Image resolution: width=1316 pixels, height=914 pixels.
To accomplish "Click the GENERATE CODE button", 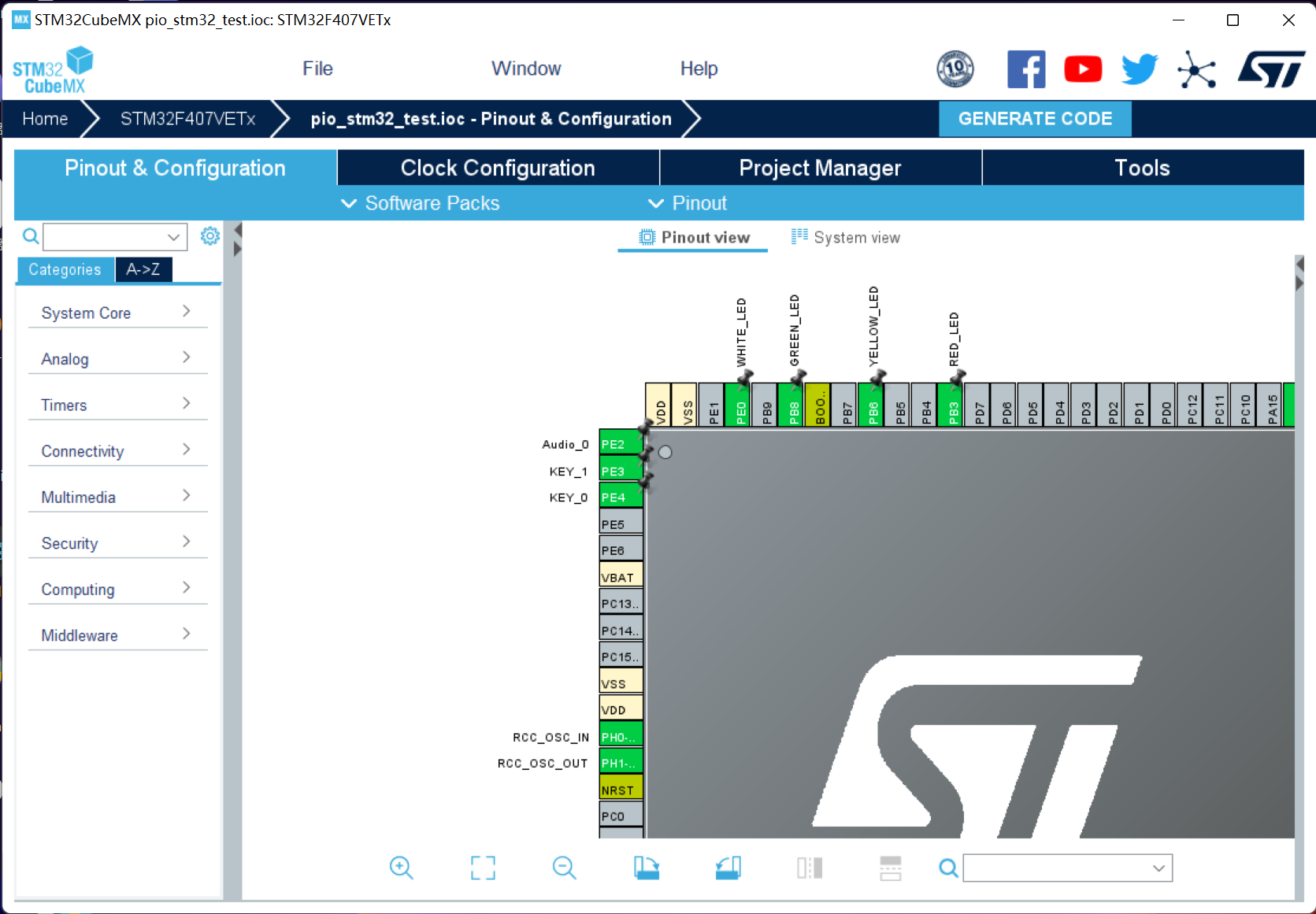I will (1035, 119).
